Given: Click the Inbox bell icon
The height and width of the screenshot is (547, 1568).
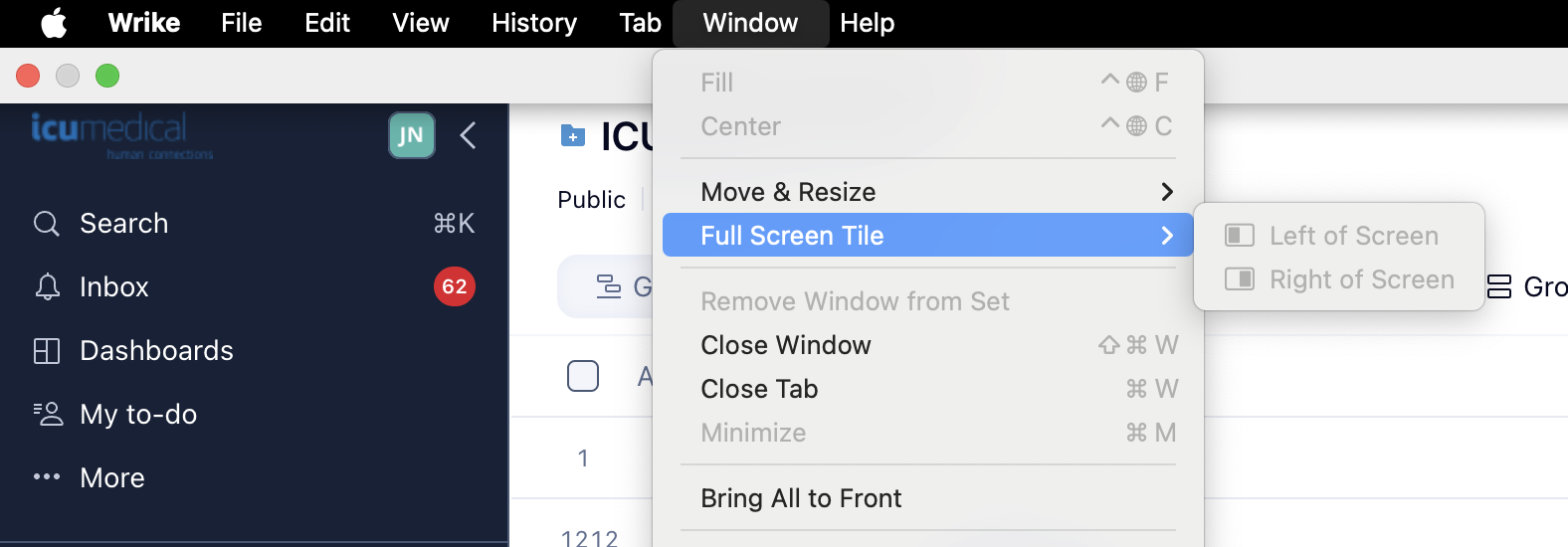Looking at the screenshot, I should click(47, 287).
